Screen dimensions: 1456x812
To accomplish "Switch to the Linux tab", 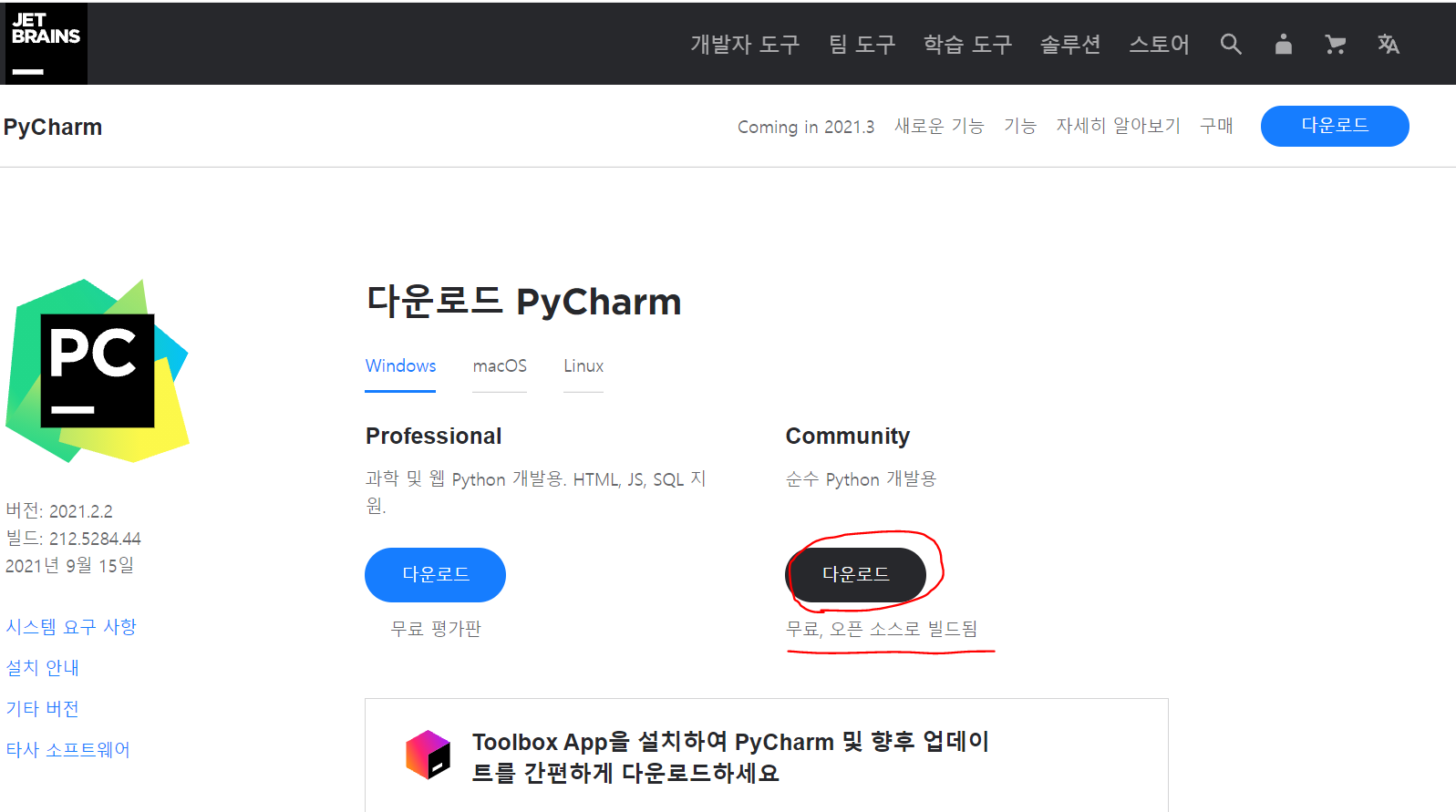I will tap(583, 366).
